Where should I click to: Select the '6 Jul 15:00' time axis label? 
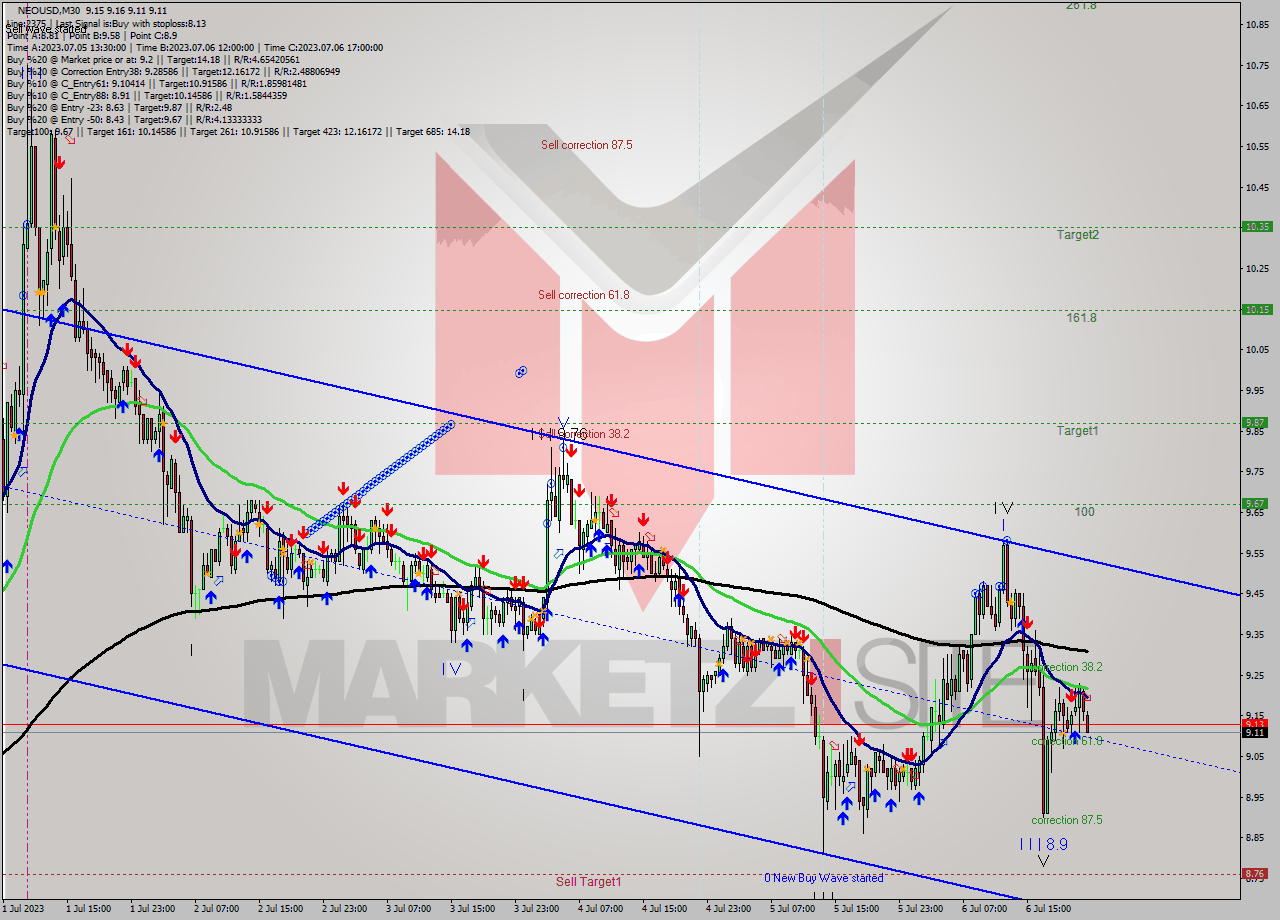(1051, 909)
